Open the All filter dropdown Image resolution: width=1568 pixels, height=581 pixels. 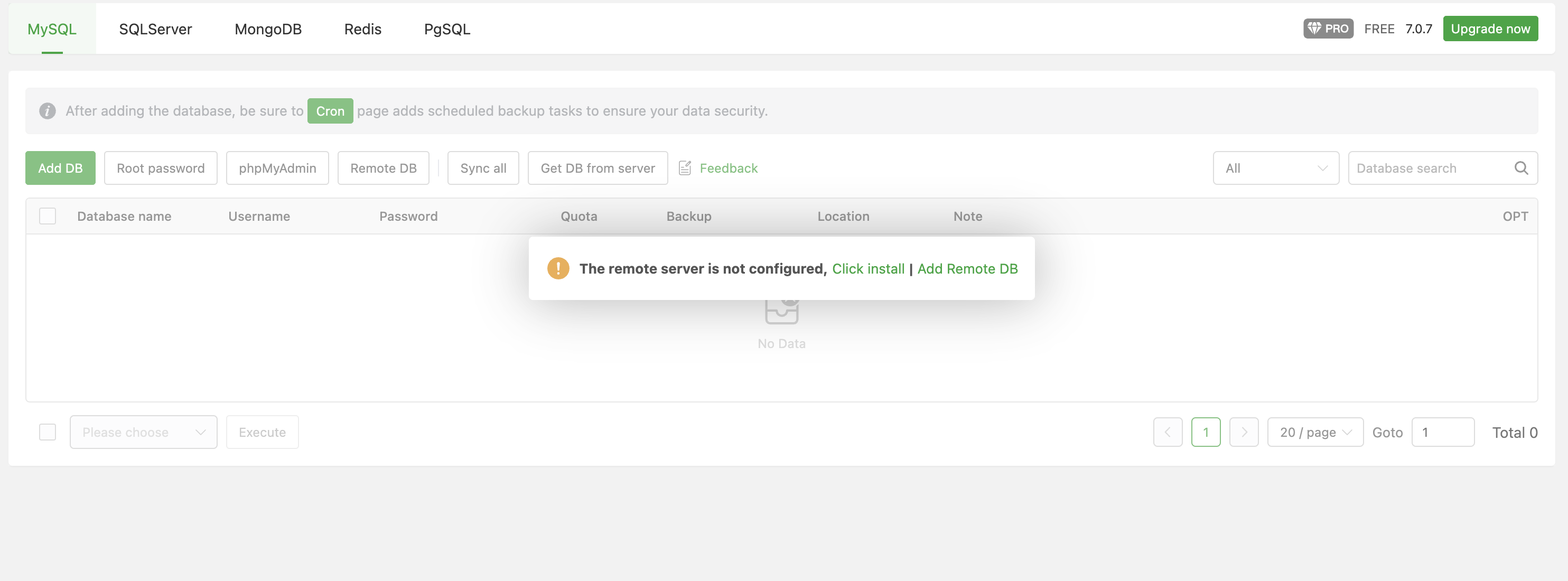tap(1276, 168)
